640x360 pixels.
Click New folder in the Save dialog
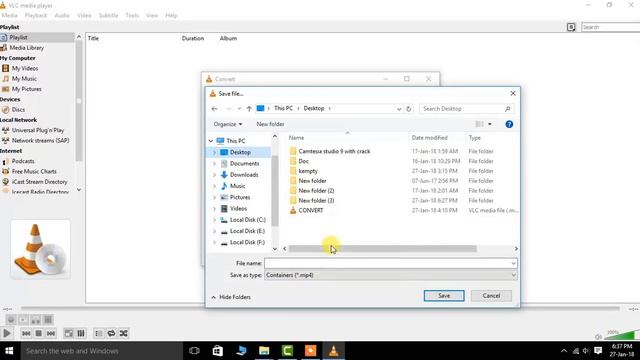270,124
